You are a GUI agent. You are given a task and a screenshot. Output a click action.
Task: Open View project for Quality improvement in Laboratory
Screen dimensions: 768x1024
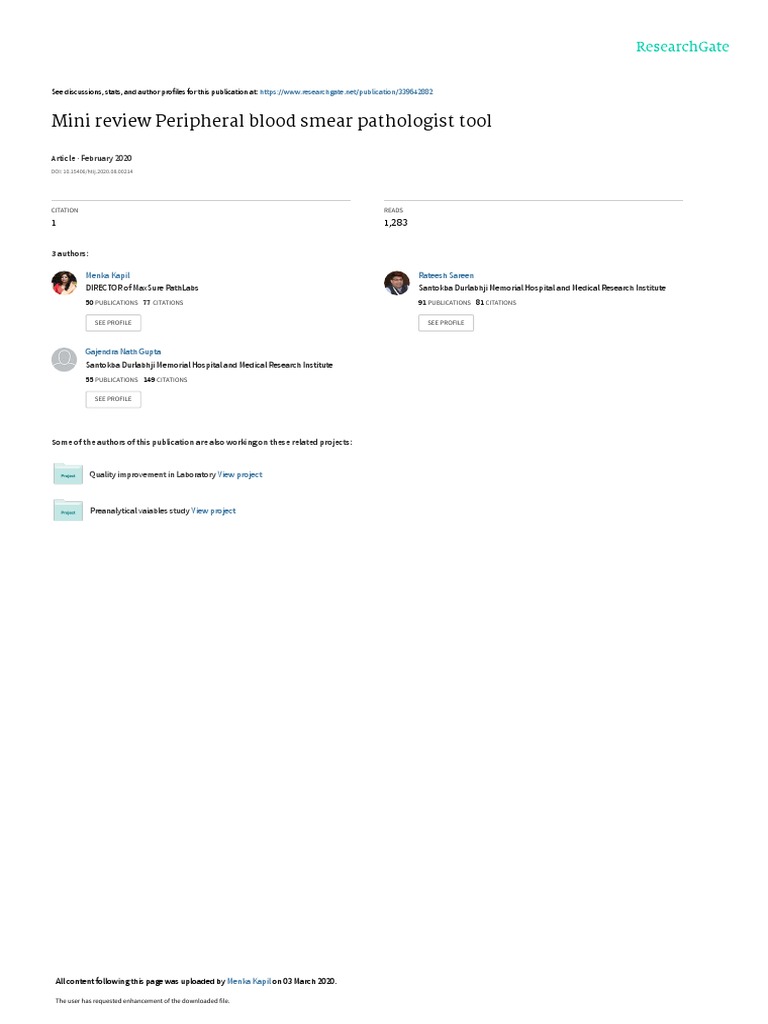click(x=240, y=475)
